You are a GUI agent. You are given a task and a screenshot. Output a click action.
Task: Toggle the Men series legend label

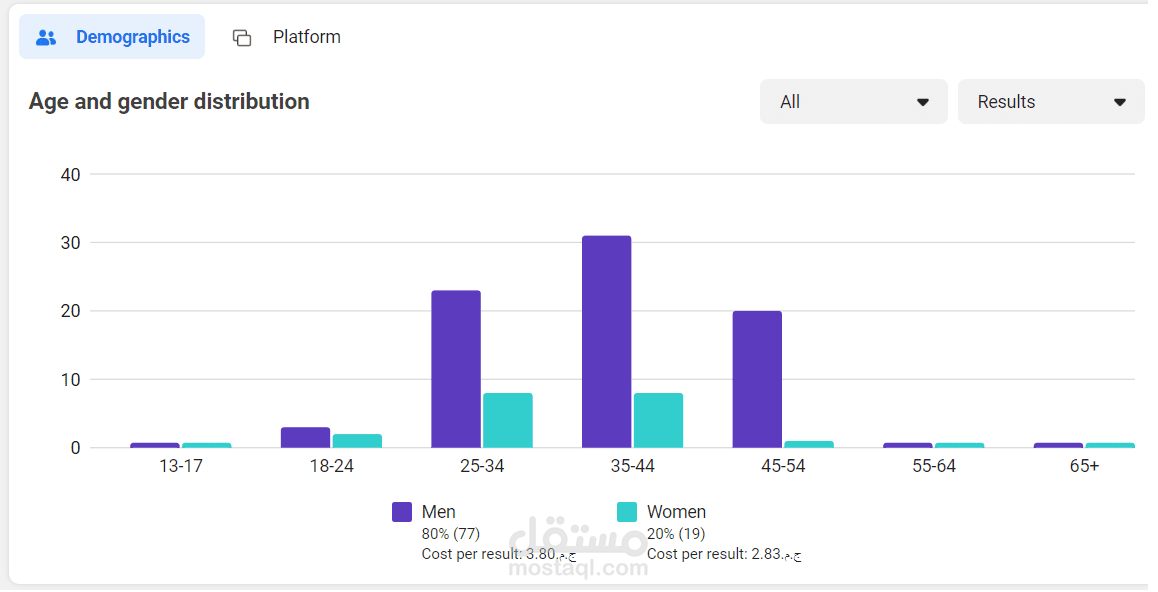tap(439, 512)
